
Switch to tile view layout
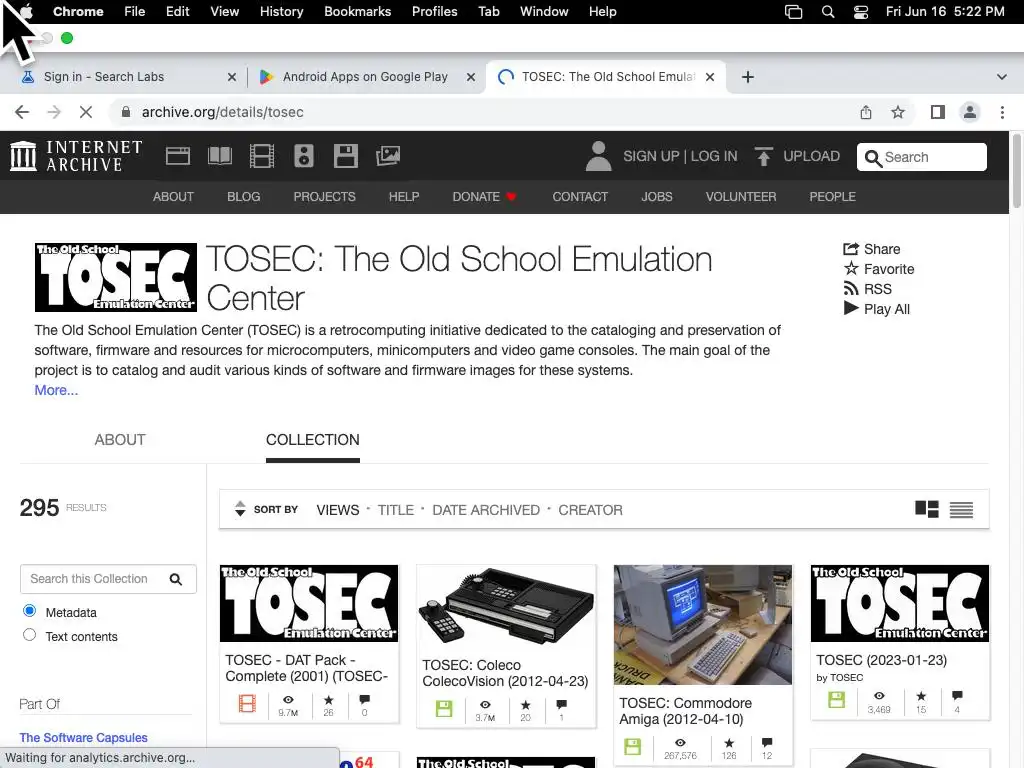[x=927, y=509]
